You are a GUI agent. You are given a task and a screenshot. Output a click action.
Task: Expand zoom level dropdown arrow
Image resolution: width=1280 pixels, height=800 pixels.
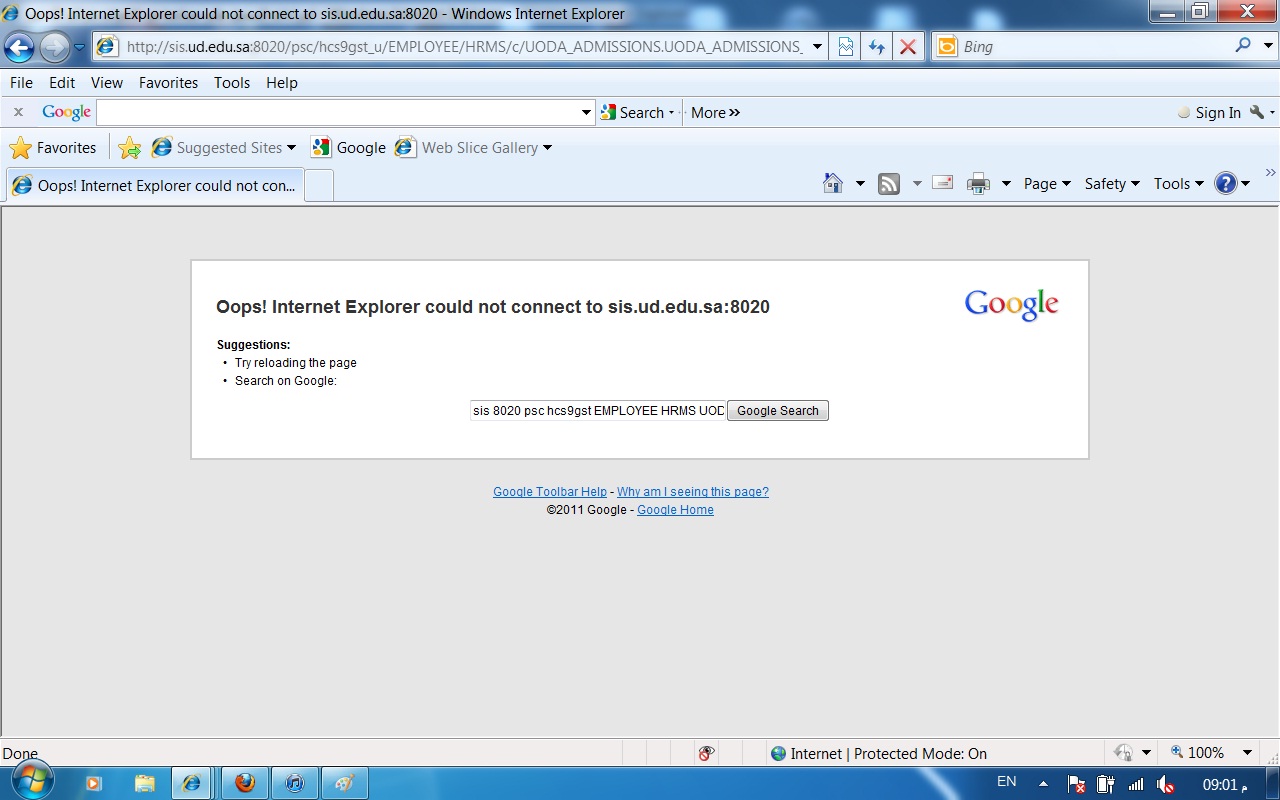click(x=1247, y=753)
